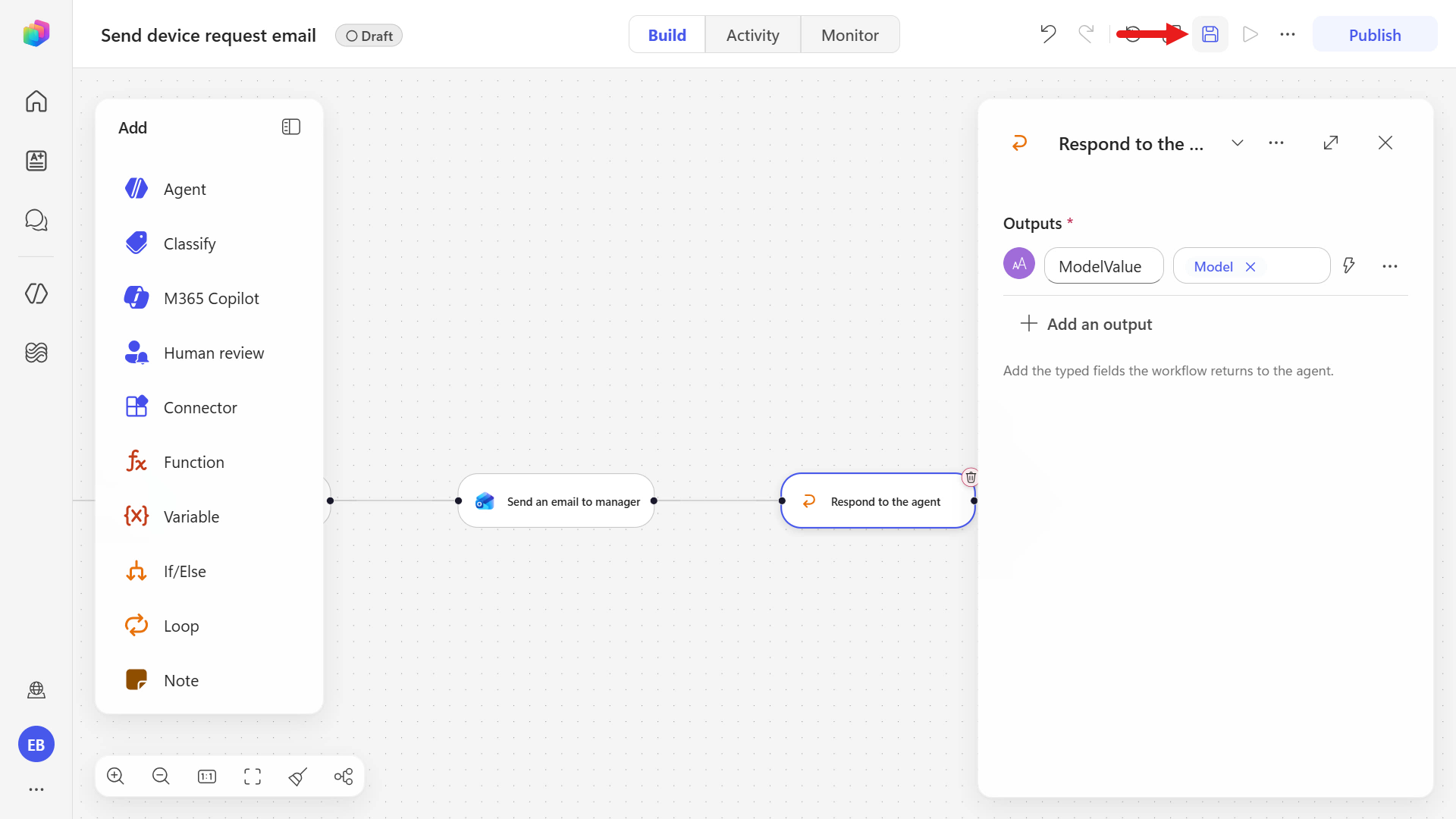
Task: Click the Send device request email title
Action: pyautogui.click(x=208, y=36)
